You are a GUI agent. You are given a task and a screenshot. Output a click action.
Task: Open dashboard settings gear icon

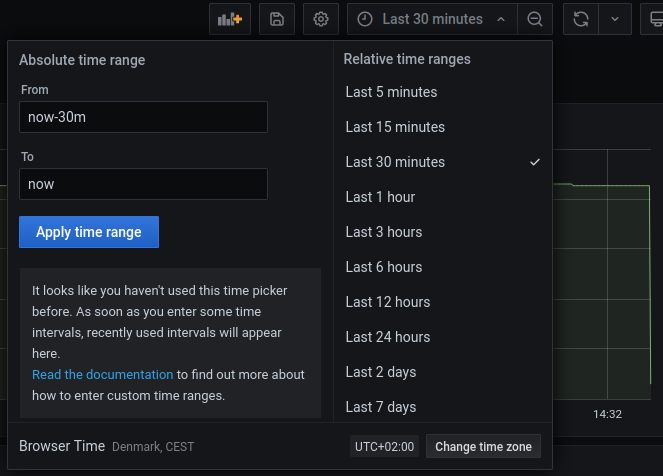tap(320, 19)
